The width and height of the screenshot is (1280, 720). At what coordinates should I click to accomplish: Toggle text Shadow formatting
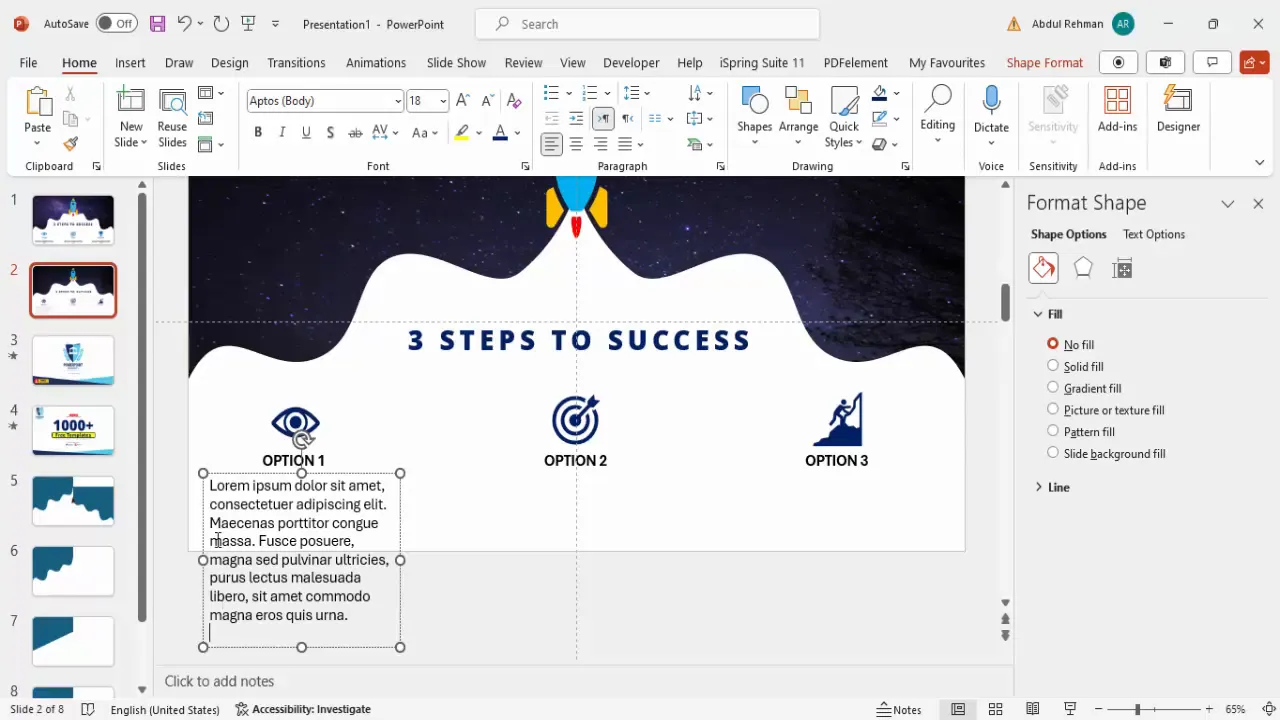pyautogui.click(x=330, y=132)
